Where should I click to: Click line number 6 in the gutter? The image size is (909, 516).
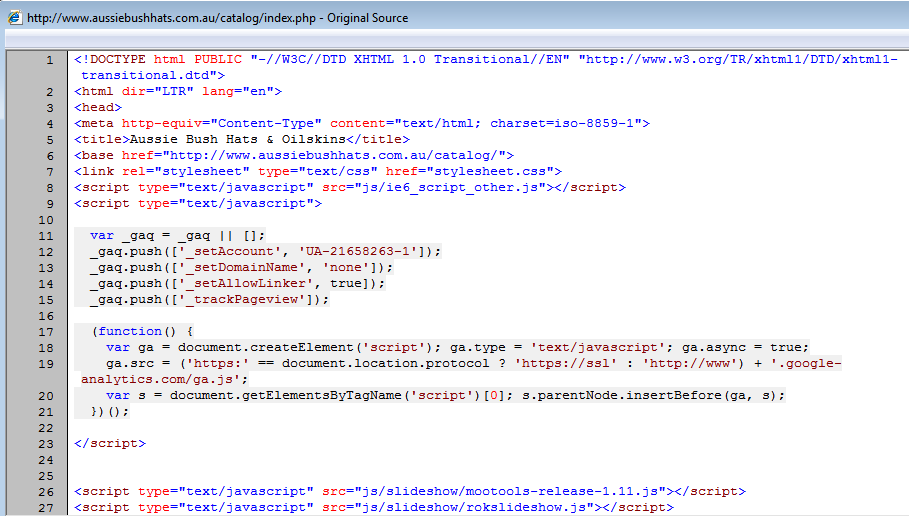49,140
